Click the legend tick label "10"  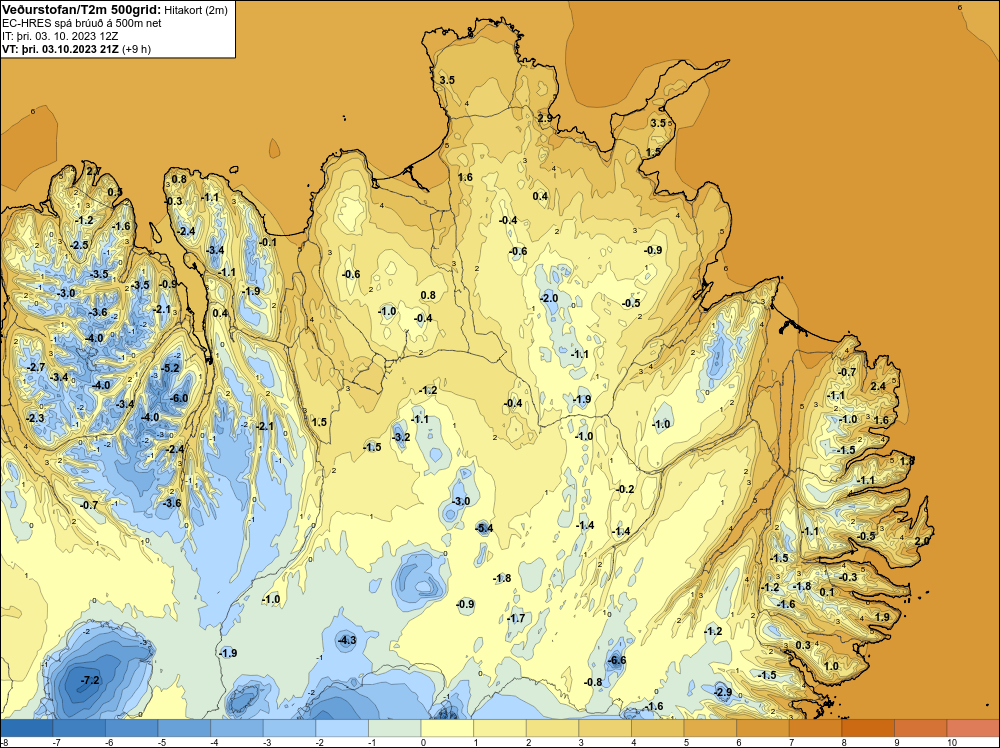pos(952,742)
